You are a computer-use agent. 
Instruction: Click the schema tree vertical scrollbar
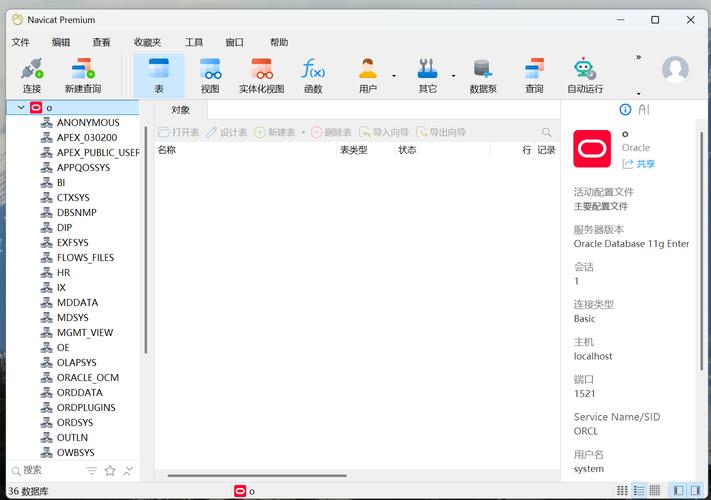pos(146,240)
